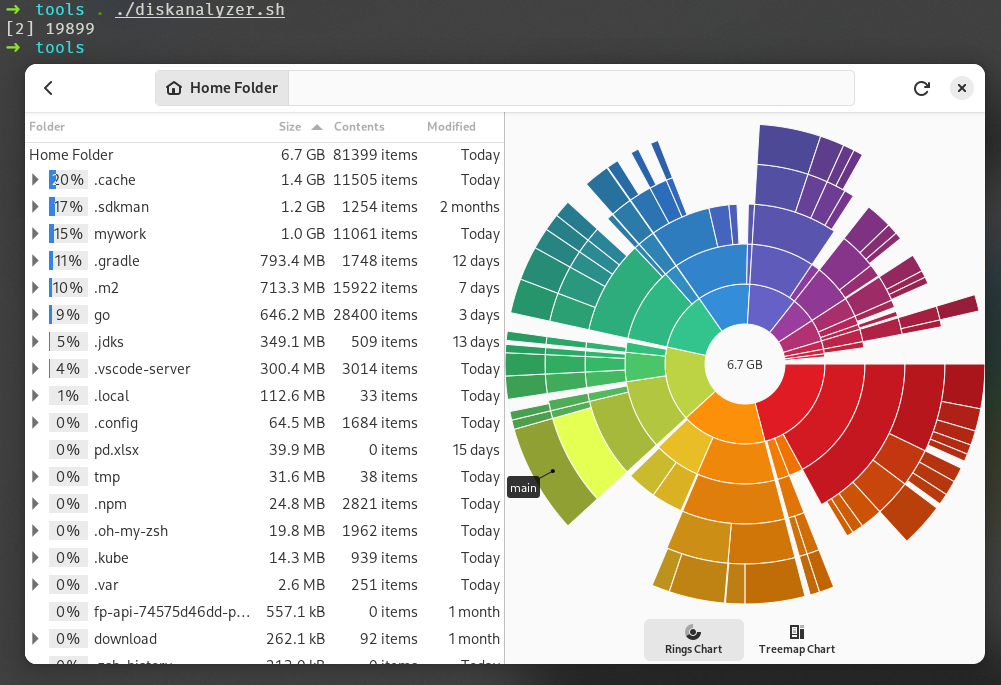
Task: Expand the .npm folder
Action: [x=35, y=504]
